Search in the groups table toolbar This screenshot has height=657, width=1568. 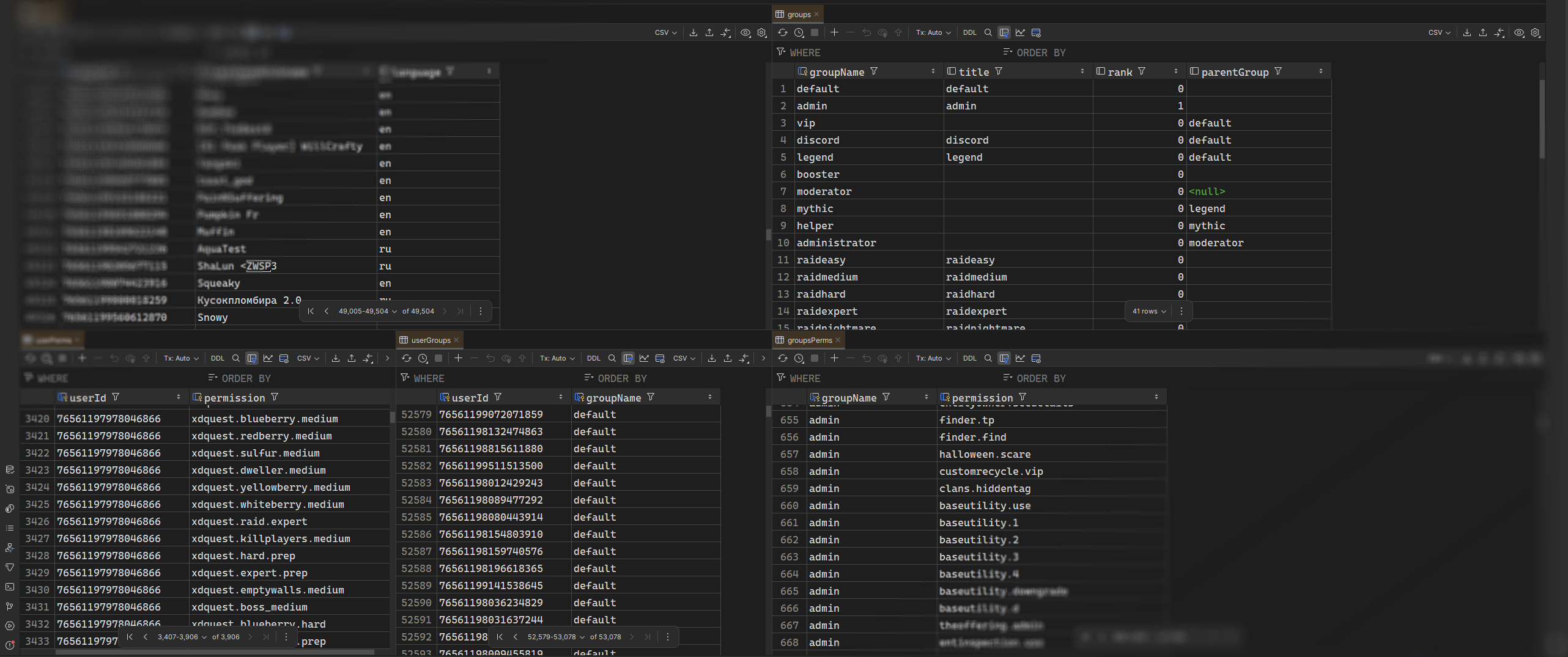(x=988, y=32)
